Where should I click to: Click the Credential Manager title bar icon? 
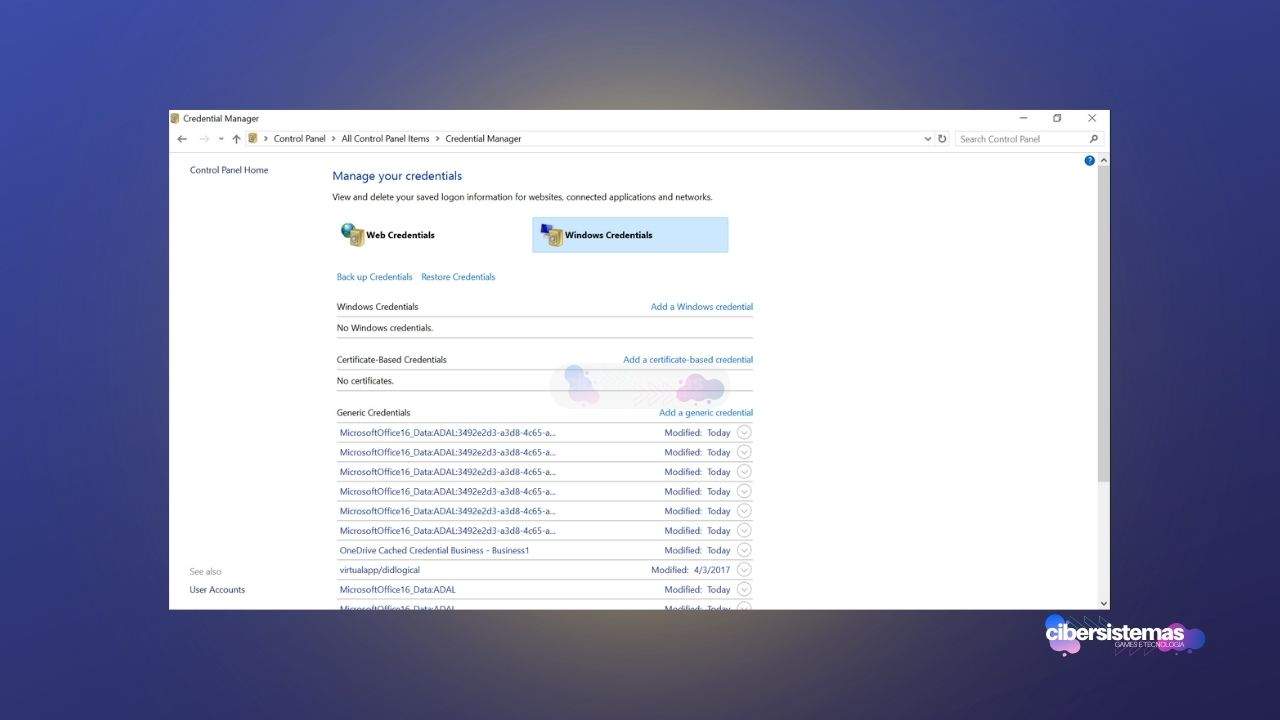(175, 118)
